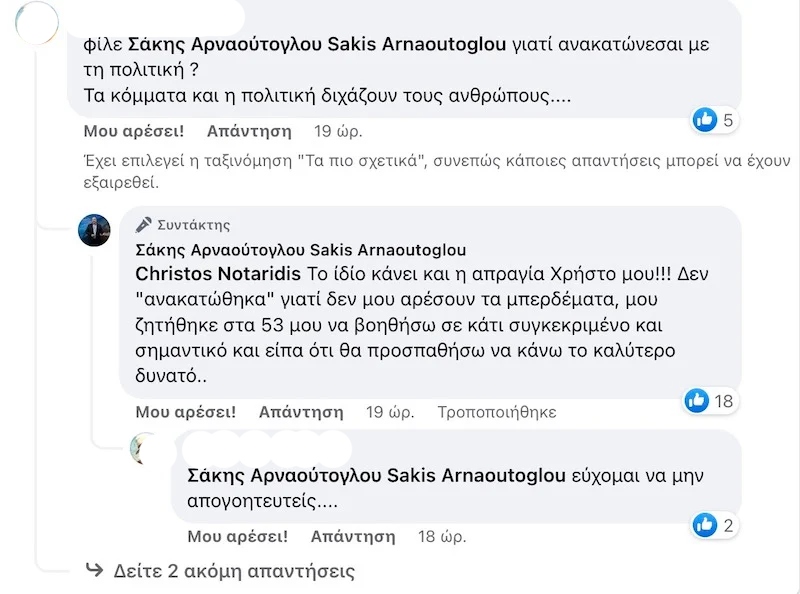This screenshot has width=800, height=594.
Task: Open author name link above Christos Notaridis
Action: click(300, 249)
